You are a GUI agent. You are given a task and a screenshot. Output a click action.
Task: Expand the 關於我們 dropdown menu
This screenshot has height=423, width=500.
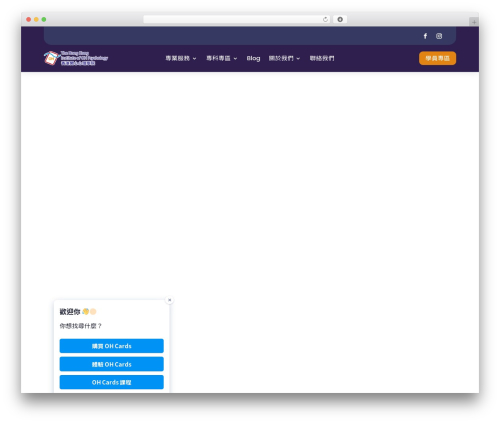point(284,58)
